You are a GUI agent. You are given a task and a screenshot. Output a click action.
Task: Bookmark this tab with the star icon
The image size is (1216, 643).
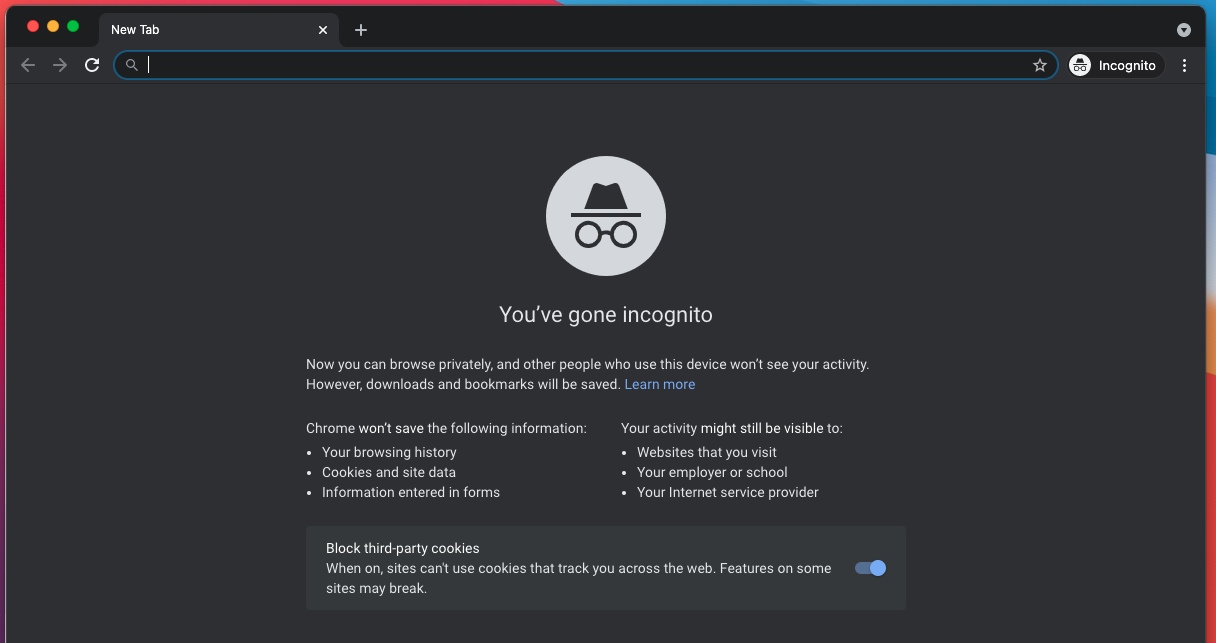pos(1040,65)
